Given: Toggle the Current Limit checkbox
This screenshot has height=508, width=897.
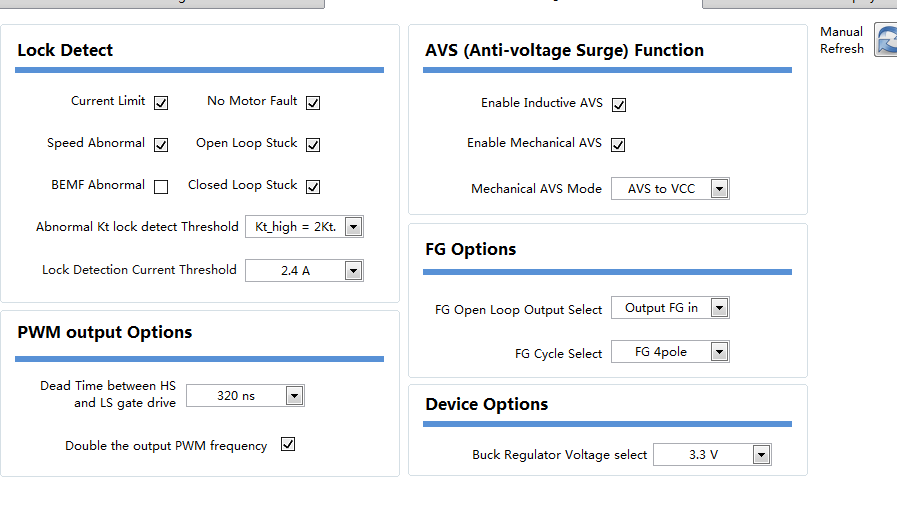Looking at the screenshot, I should pos(161,102).
